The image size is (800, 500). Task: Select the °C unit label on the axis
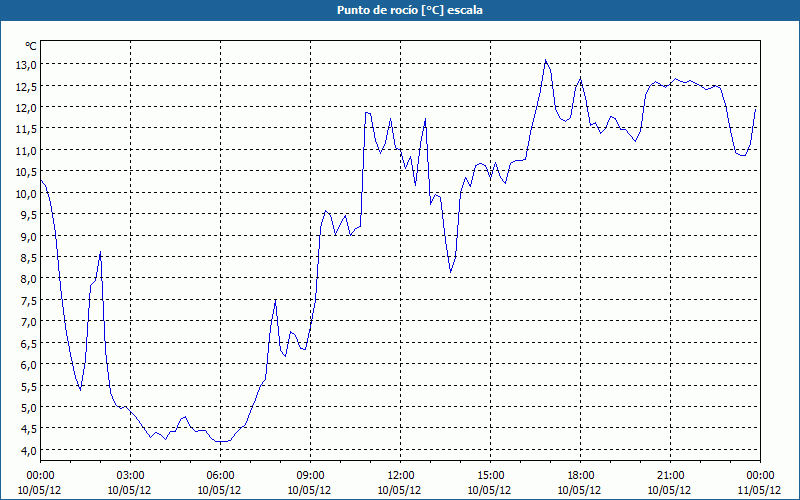(x=31, y=46)
